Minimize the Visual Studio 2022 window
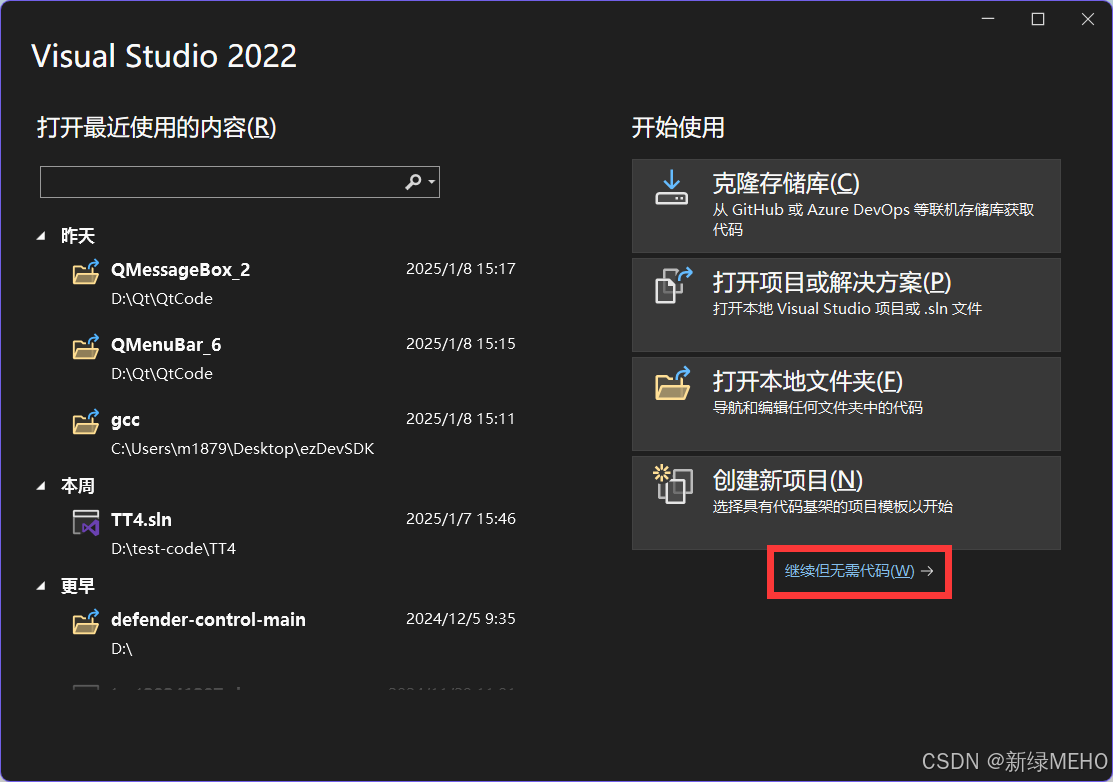Image resolution: width=1113 pixels, height=782 pixels. tap(988, 19)
